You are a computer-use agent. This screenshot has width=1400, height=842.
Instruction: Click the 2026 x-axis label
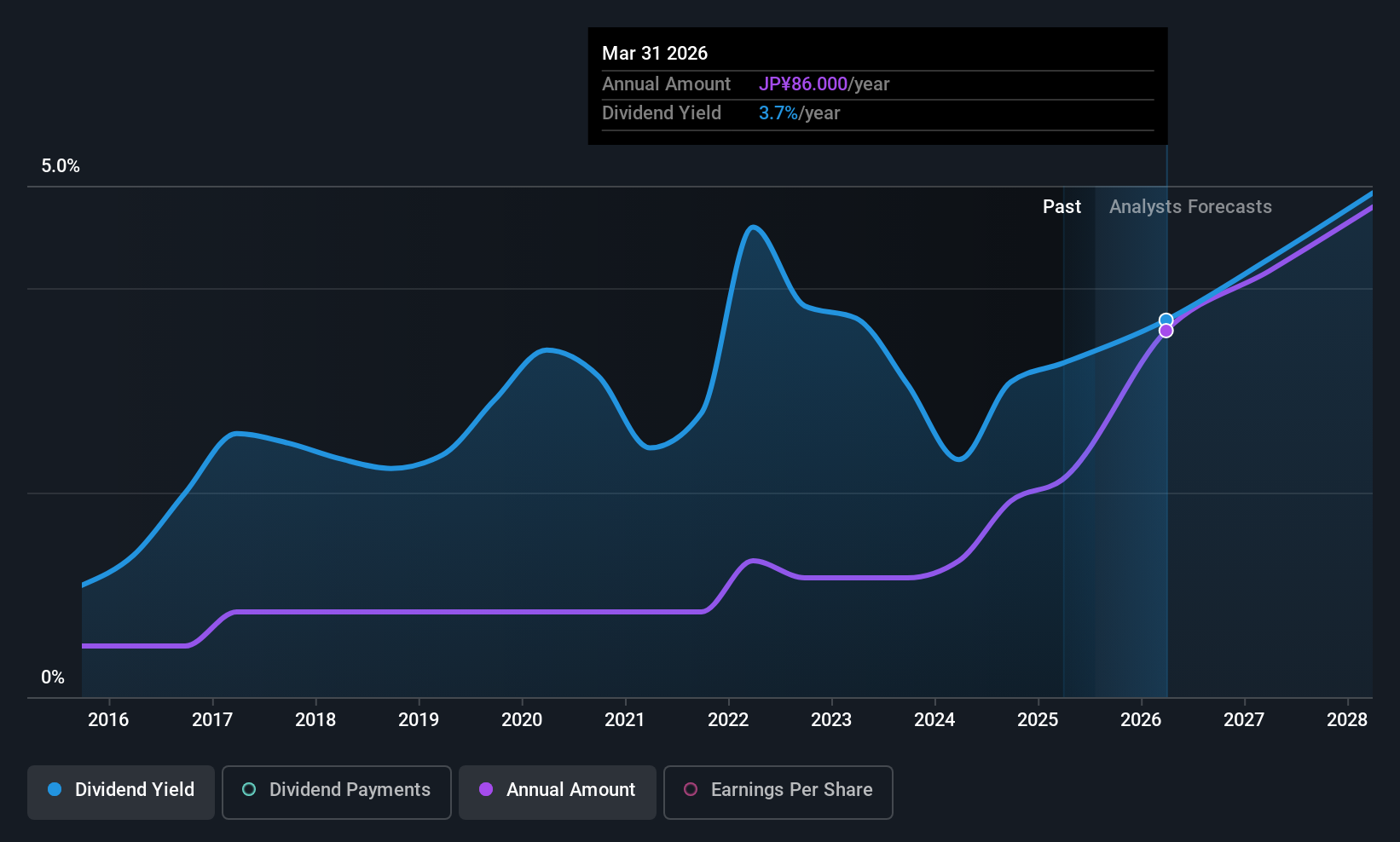(1141, 720)
